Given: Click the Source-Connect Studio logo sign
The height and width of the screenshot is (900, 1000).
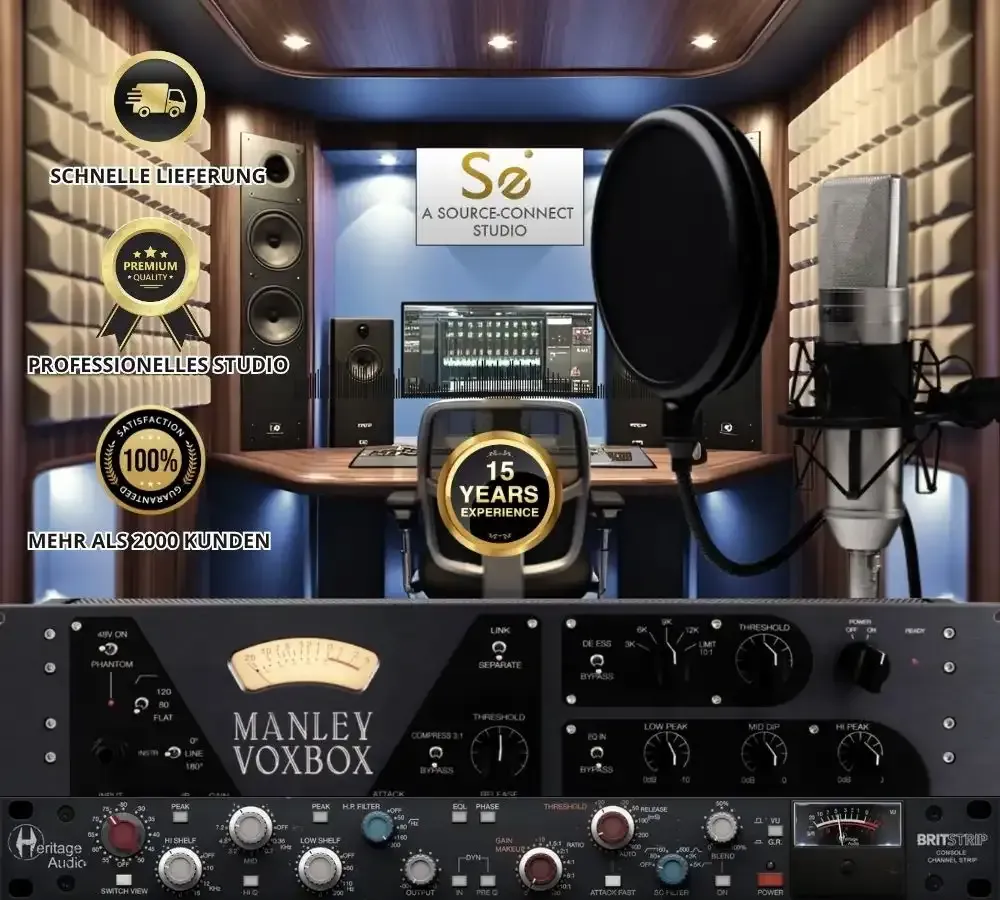Looking at the screenshot, I should click(x=499, y=196).
